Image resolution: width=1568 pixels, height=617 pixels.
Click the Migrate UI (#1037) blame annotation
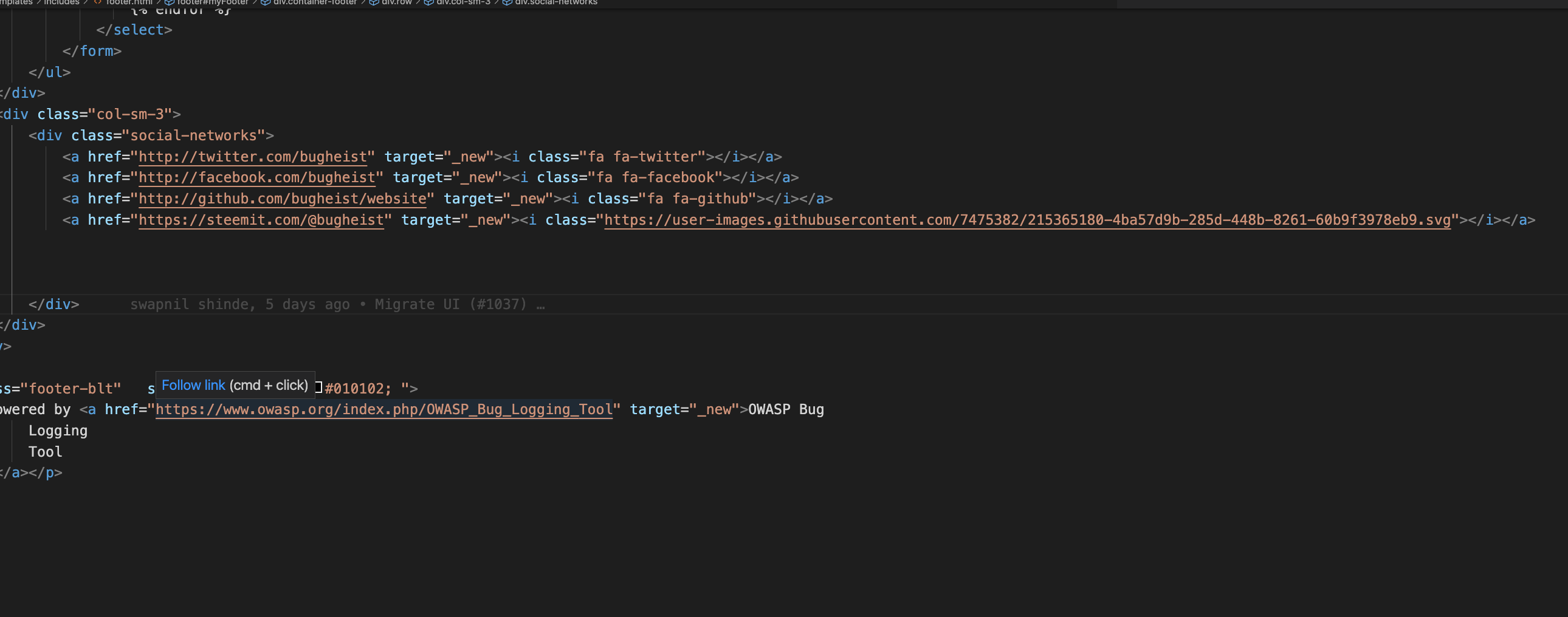coord(450,304)
